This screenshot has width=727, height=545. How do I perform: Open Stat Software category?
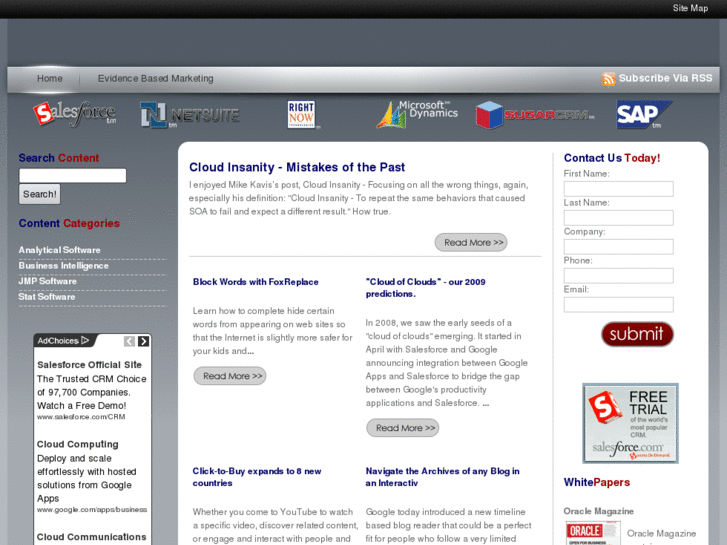click(x=46, y=297)
